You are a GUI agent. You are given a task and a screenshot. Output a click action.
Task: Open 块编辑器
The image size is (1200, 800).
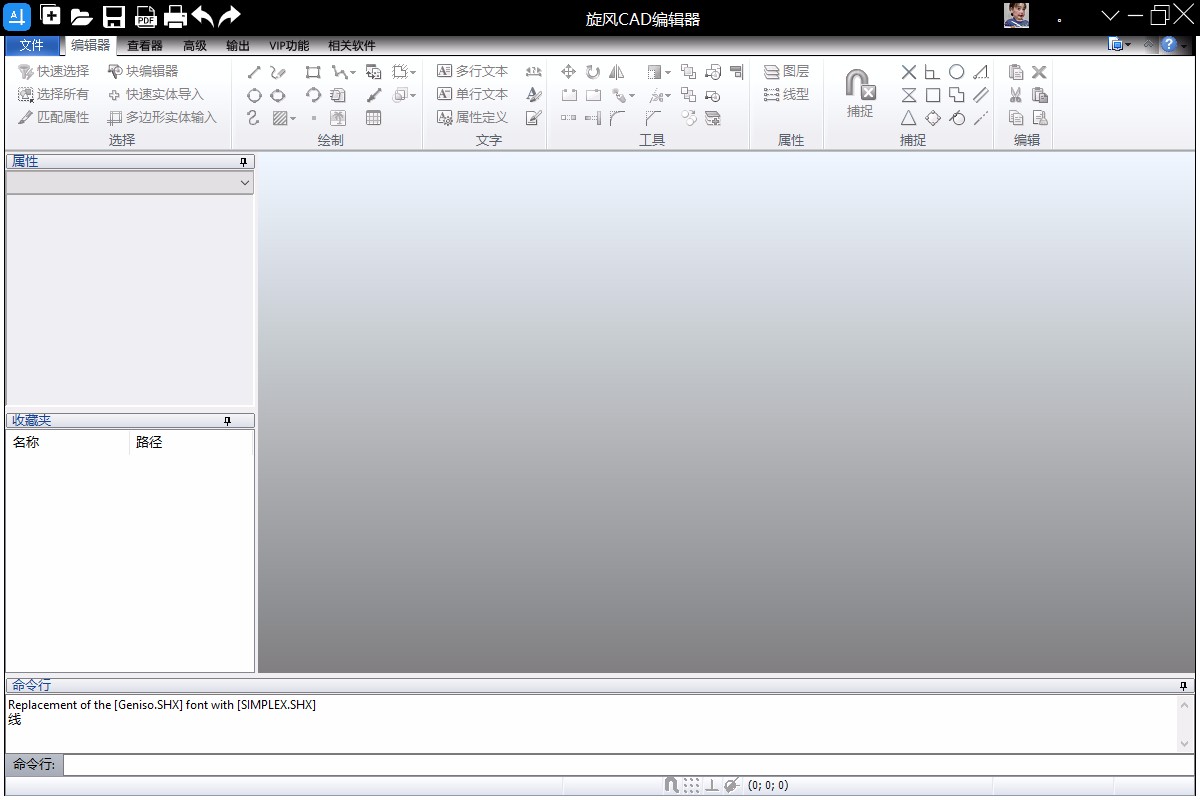(x=143, y=72)
